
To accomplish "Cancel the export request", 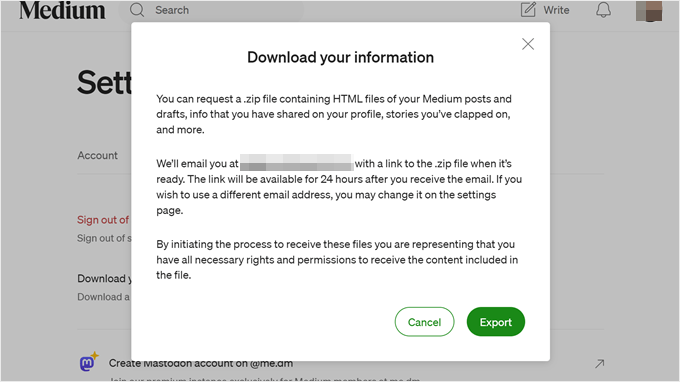I will click(424, 322).
